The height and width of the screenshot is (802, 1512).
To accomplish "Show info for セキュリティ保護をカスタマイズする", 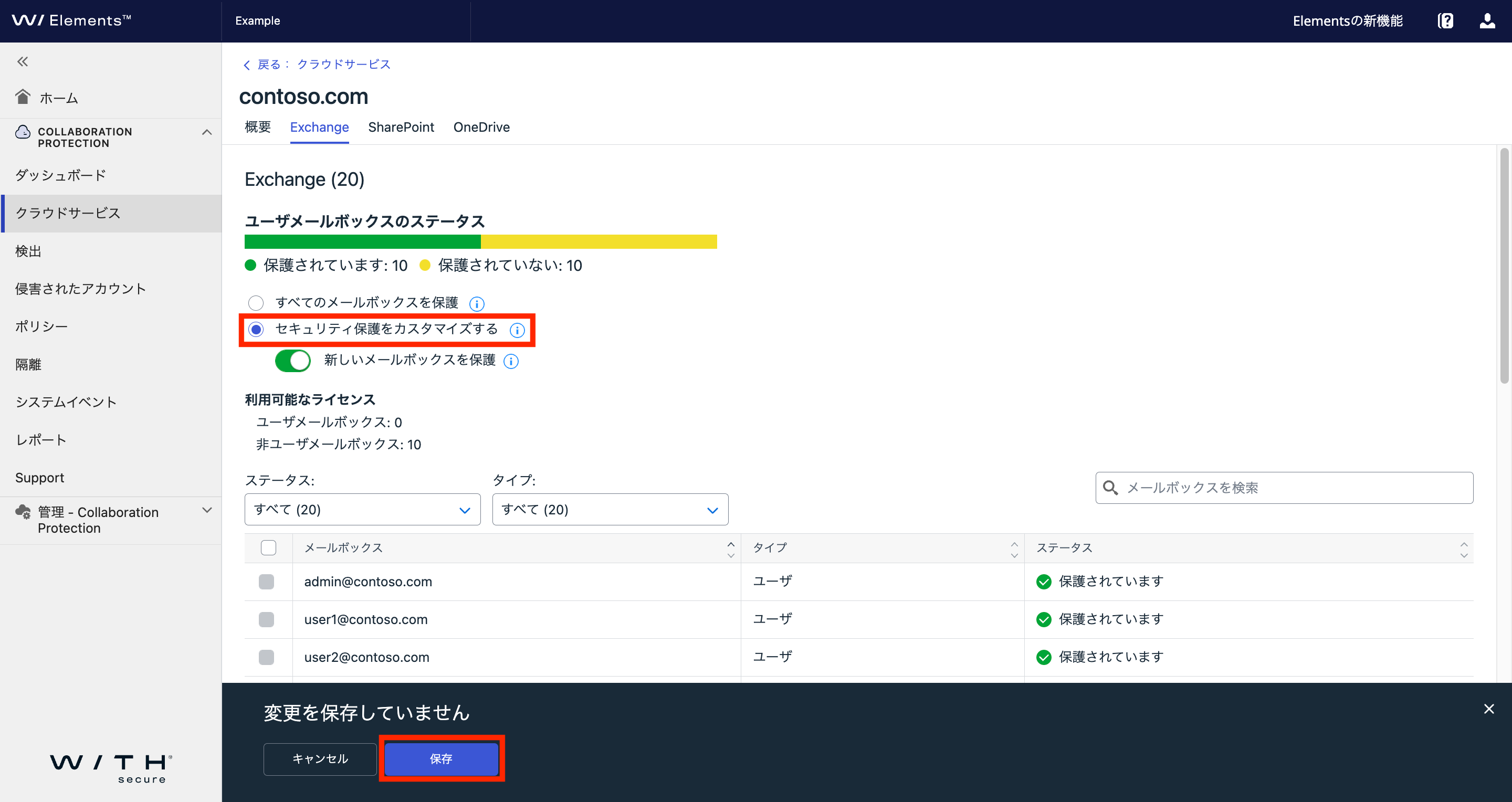I will point(517,330).
